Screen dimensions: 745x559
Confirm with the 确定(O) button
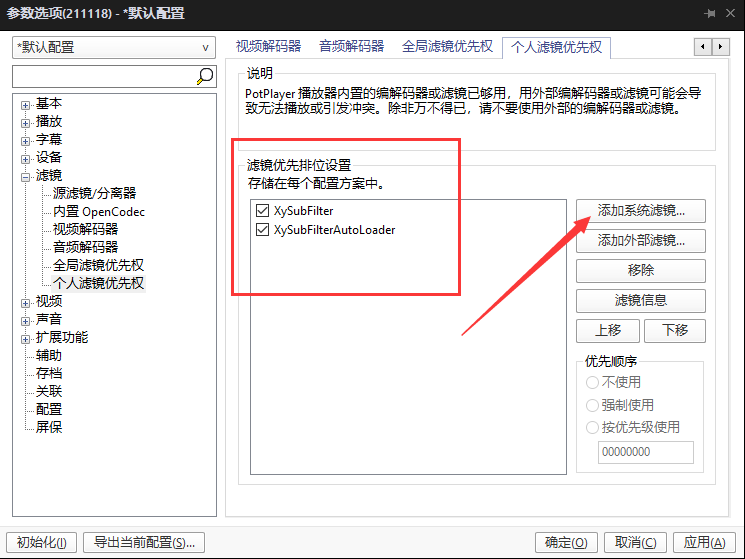pyautogui.click(x=566, y=542)
